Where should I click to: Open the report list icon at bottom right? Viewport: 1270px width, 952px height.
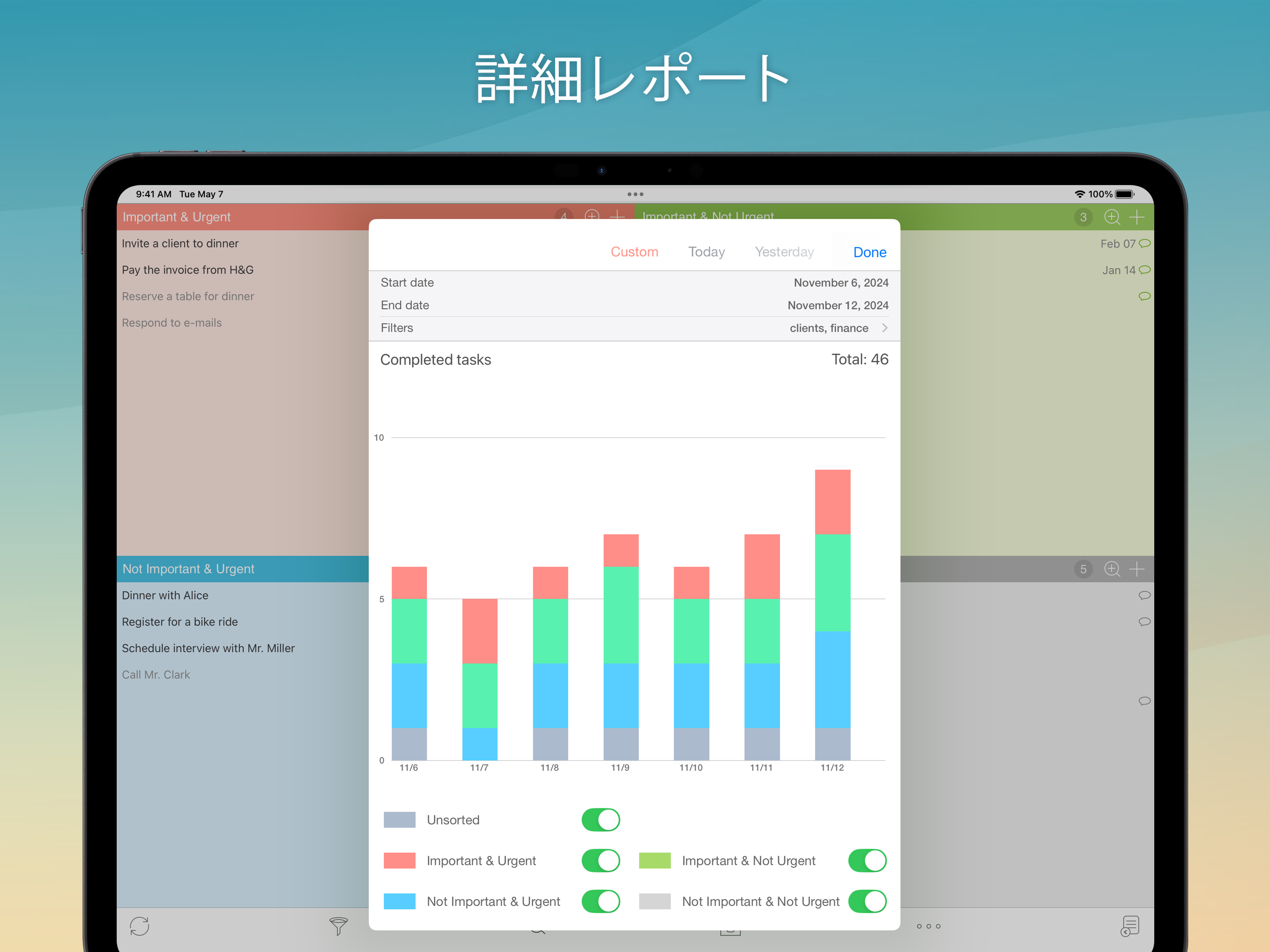coord(1129,926)
